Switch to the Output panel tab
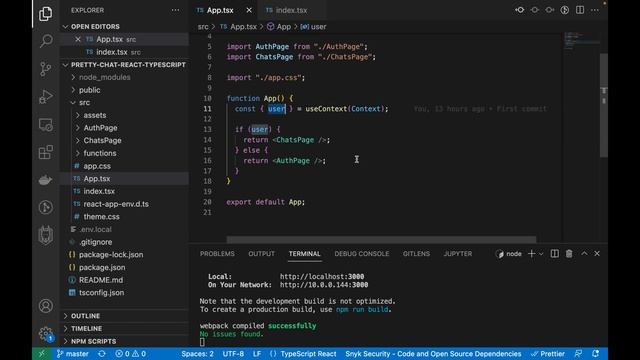Screen dimensions: 640x360 coord(262,254)
